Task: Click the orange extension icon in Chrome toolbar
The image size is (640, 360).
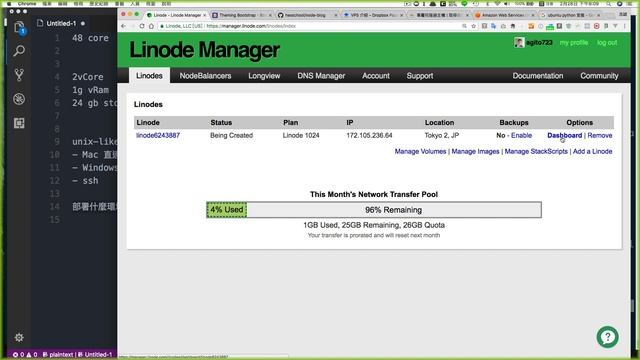Action: [531, 26]
